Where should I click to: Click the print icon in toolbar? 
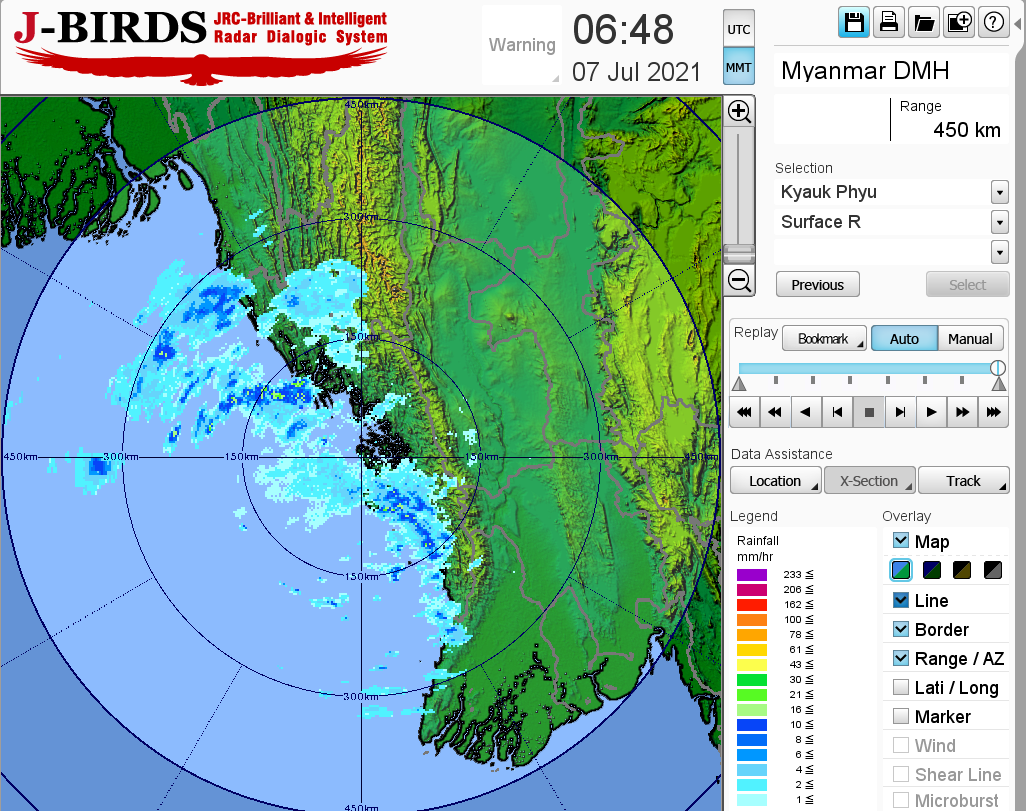coord(889,23)
